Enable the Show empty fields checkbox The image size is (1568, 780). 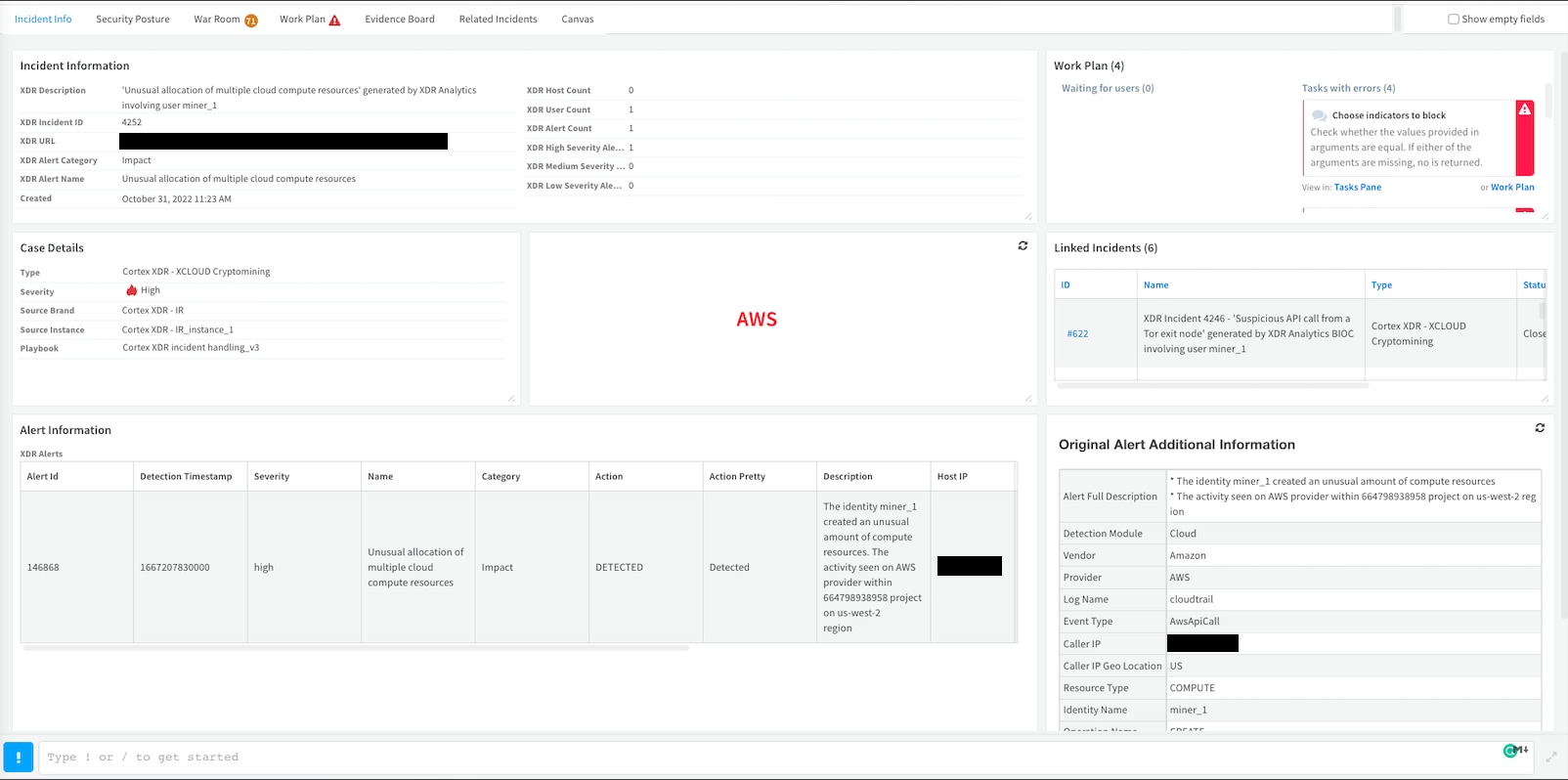tap(1454, 19)
